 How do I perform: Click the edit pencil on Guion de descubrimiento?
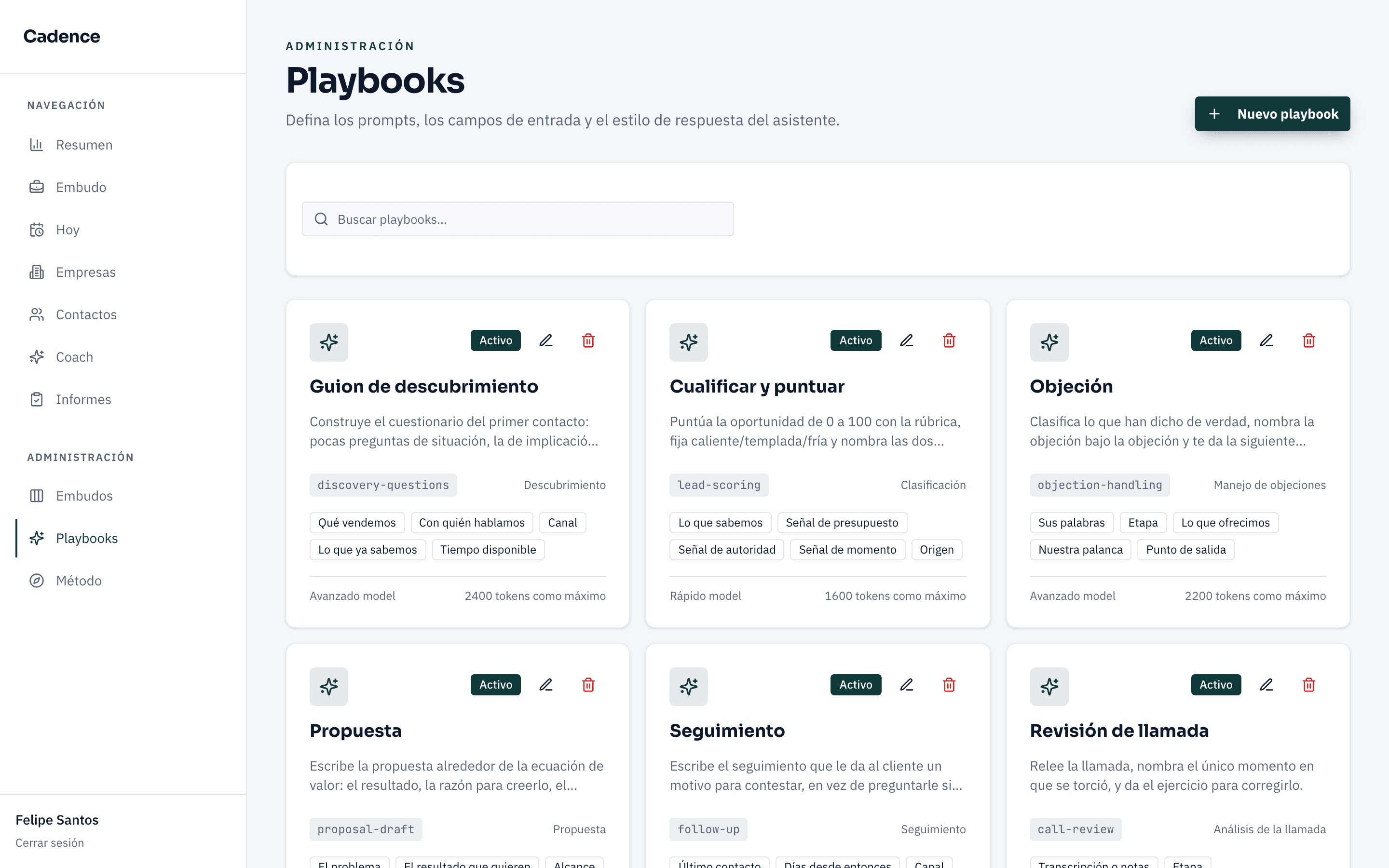coord(546,340)
